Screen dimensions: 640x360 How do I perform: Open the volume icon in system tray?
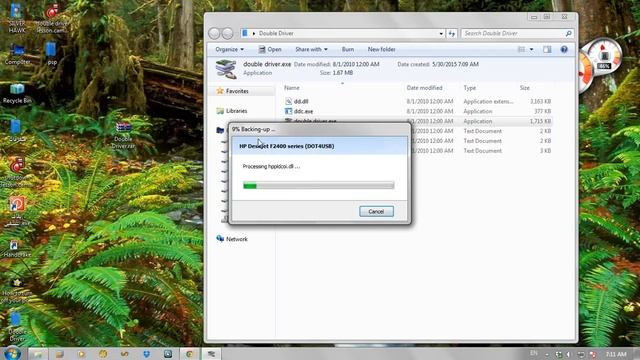[x=569, y=354]
